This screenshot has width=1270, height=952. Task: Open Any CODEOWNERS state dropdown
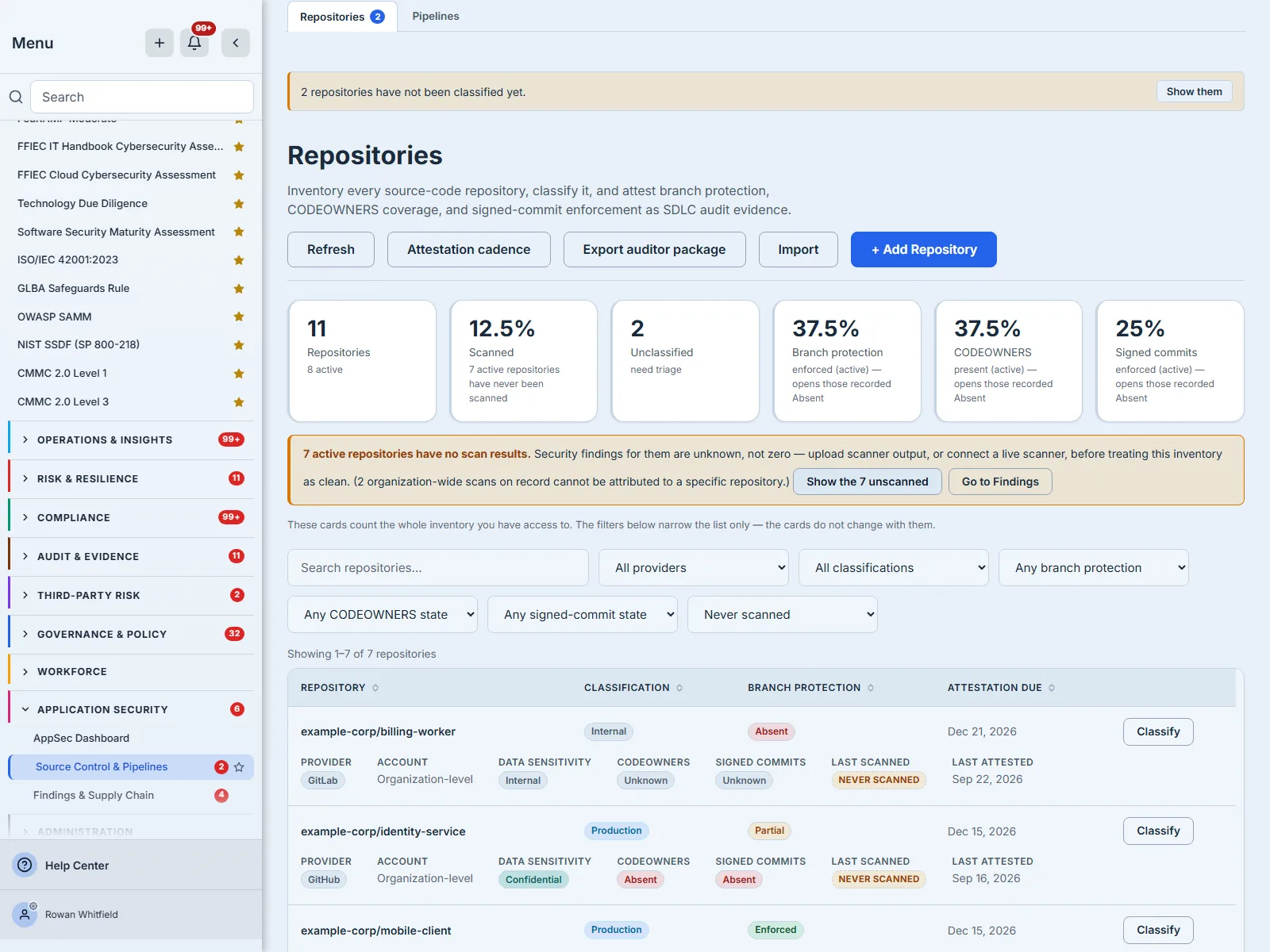383,615
